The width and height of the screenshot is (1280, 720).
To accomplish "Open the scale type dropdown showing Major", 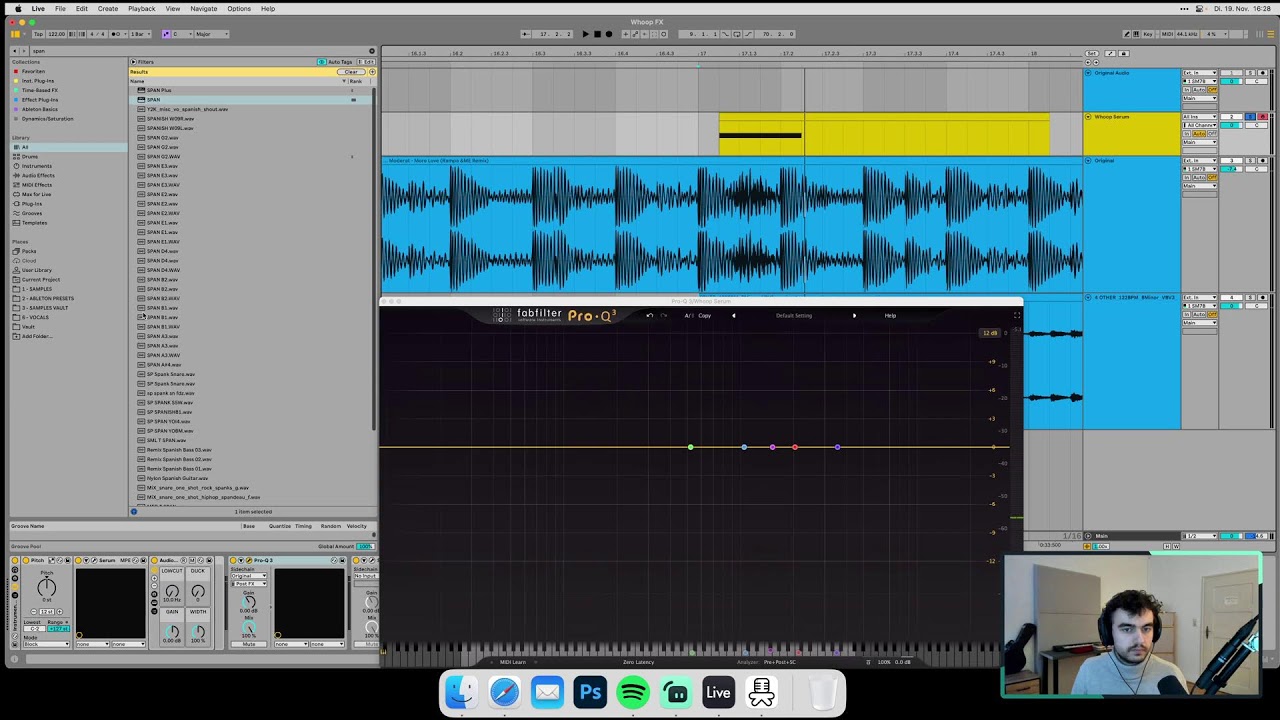I will (212, 34).
